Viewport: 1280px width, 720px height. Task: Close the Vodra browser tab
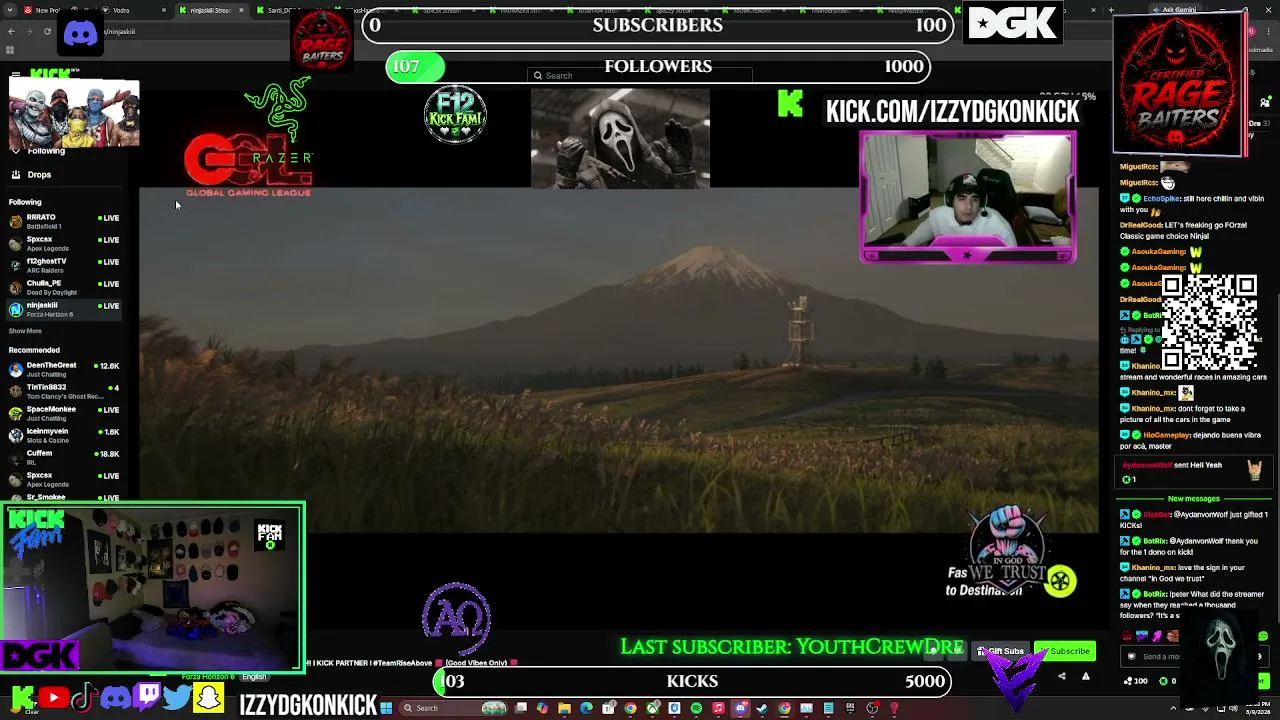coord(163,10)
